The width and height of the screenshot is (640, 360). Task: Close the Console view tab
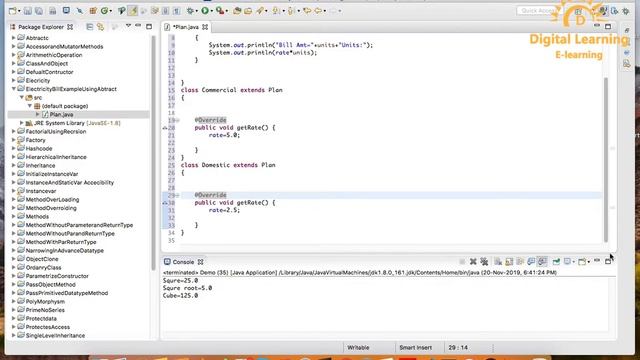point(200,262)
